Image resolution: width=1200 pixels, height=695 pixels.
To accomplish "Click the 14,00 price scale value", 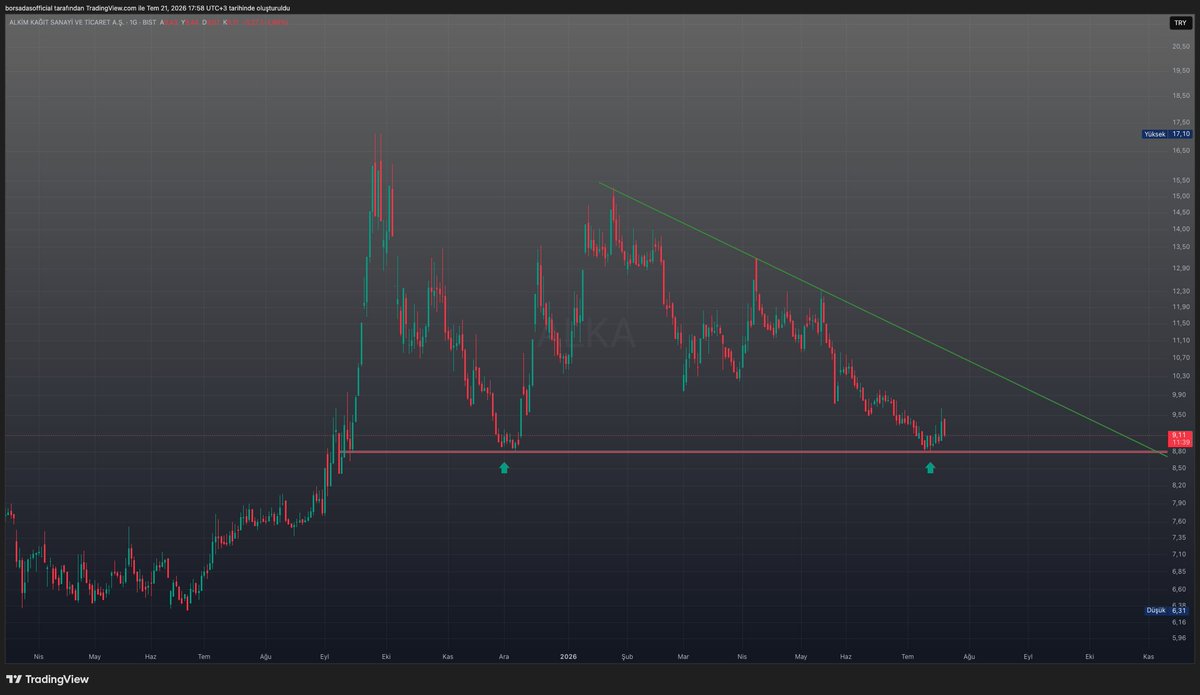I will [x=1180, y=229].
